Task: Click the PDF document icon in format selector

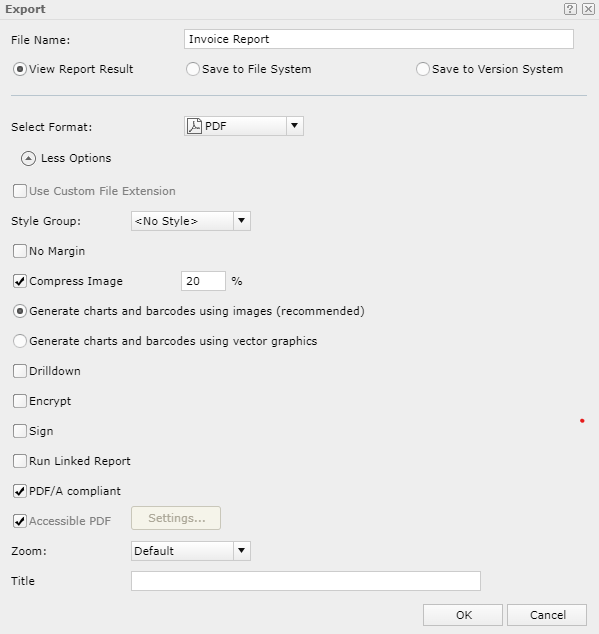Action: pyautogui.click(x=195, y=126)
